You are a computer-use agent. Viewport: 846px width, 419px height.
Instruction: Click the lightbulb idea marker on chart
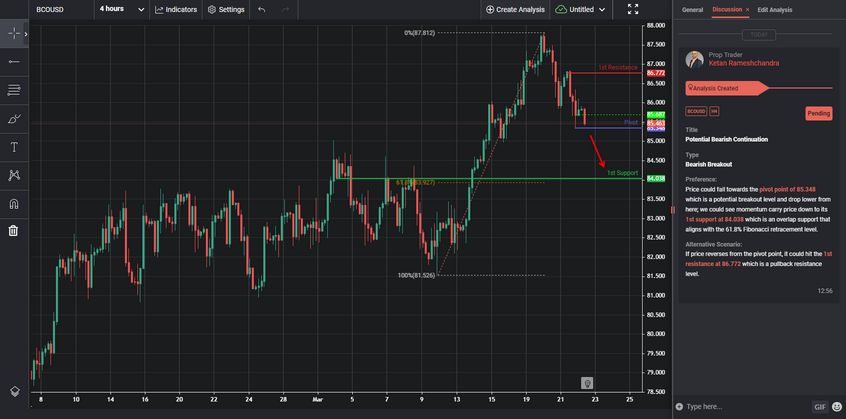point(588,383)
